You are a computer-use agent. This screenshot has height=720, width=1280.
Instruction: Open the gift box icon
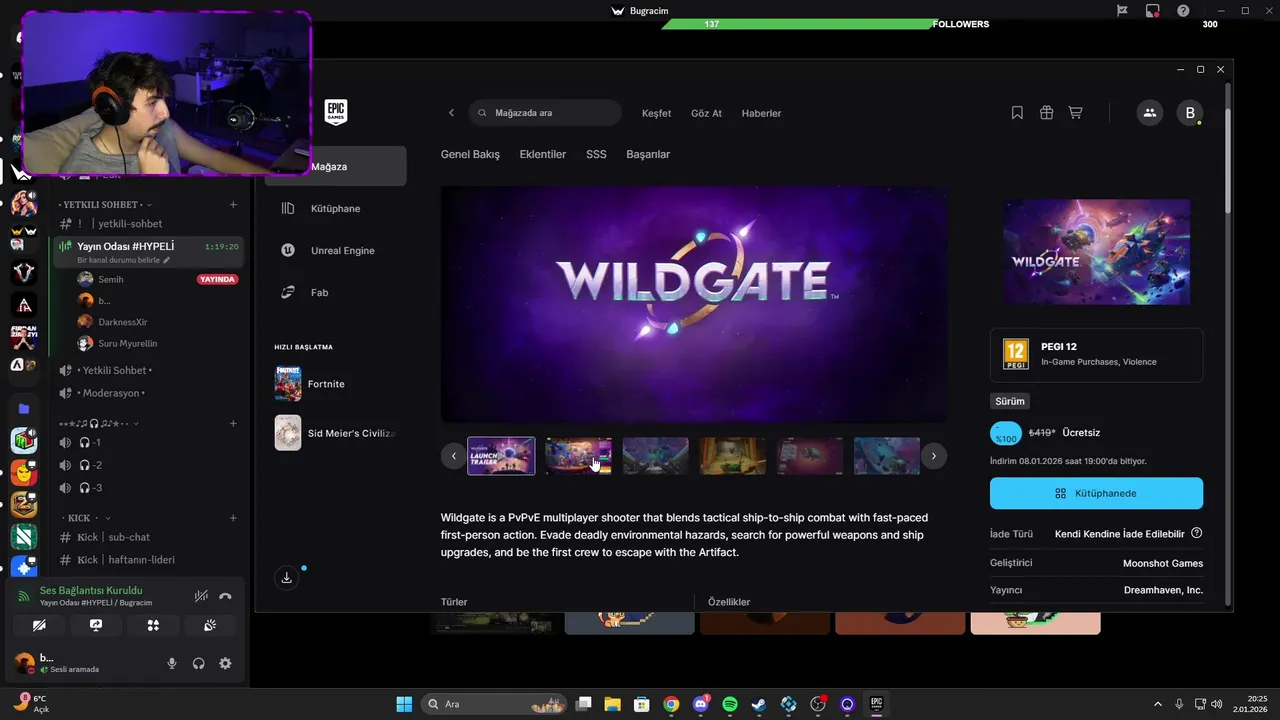pyautogui.click(x=1046, y=113)
